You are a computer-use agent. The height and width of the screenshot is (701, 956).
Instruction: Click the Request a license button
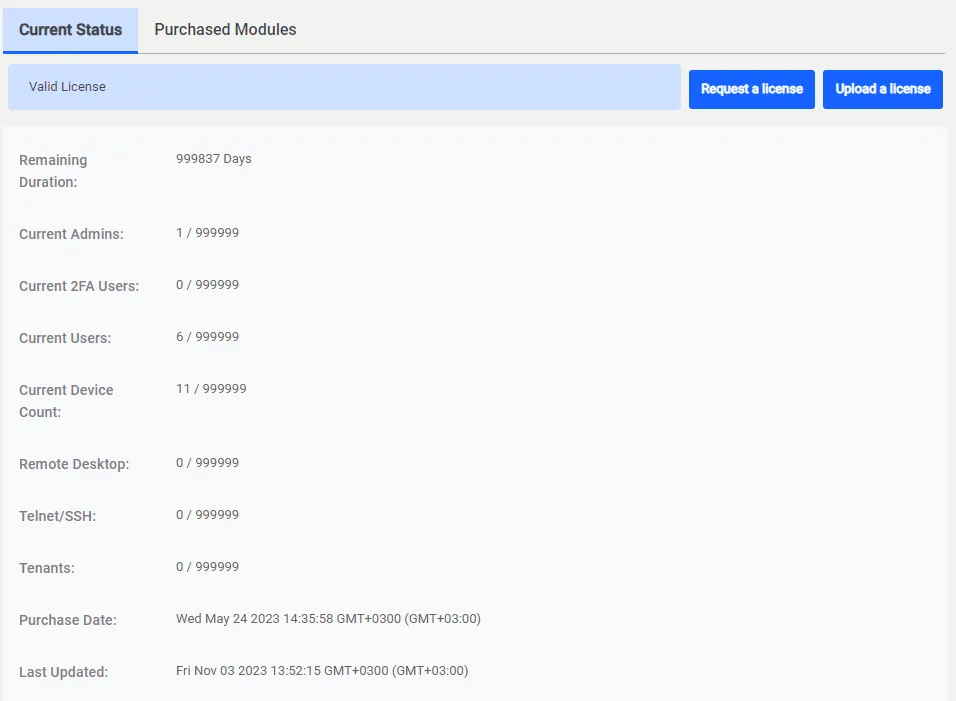[752, 89]
